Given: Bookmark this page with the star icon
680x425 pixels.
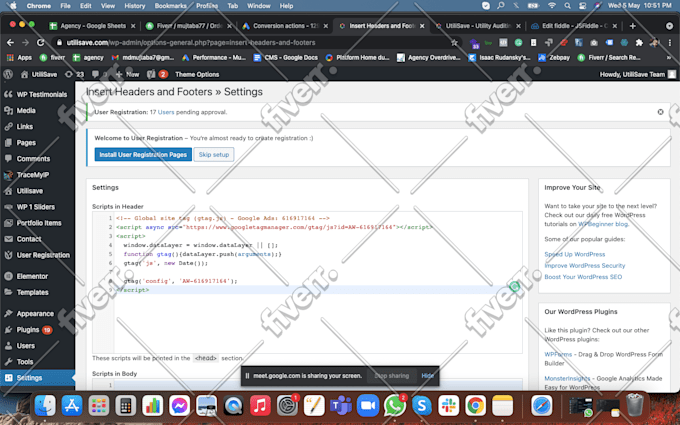Looking at the screenshot, I should tap(454, 42).
